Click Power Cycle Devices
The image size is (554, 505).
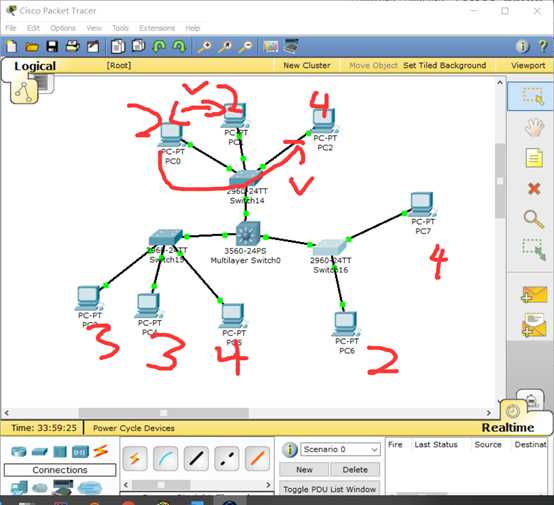pyautogui.click(x=134, y=428)
